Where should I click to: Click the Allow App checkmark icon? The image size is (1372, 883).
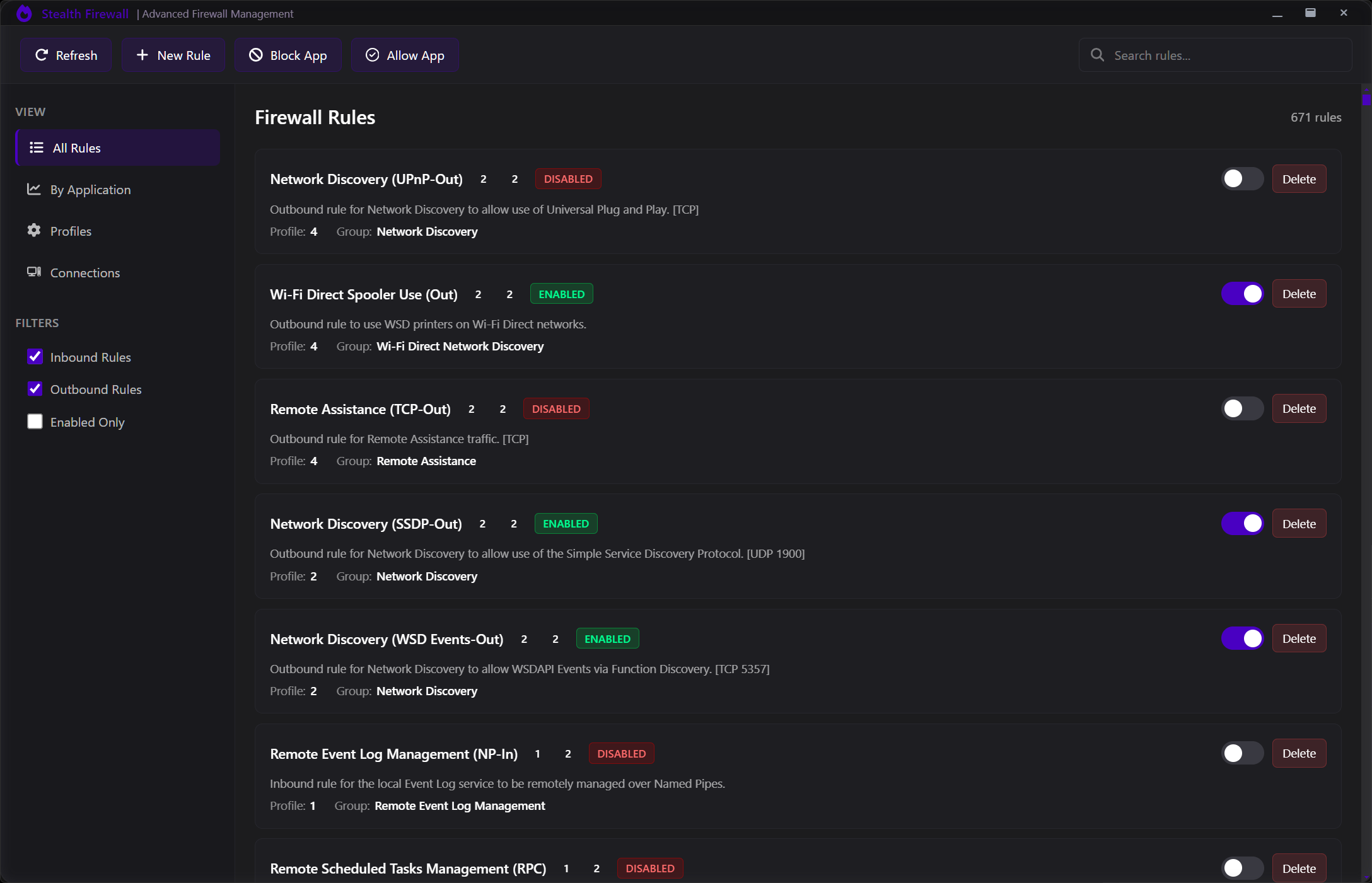[x=372, y=55]
